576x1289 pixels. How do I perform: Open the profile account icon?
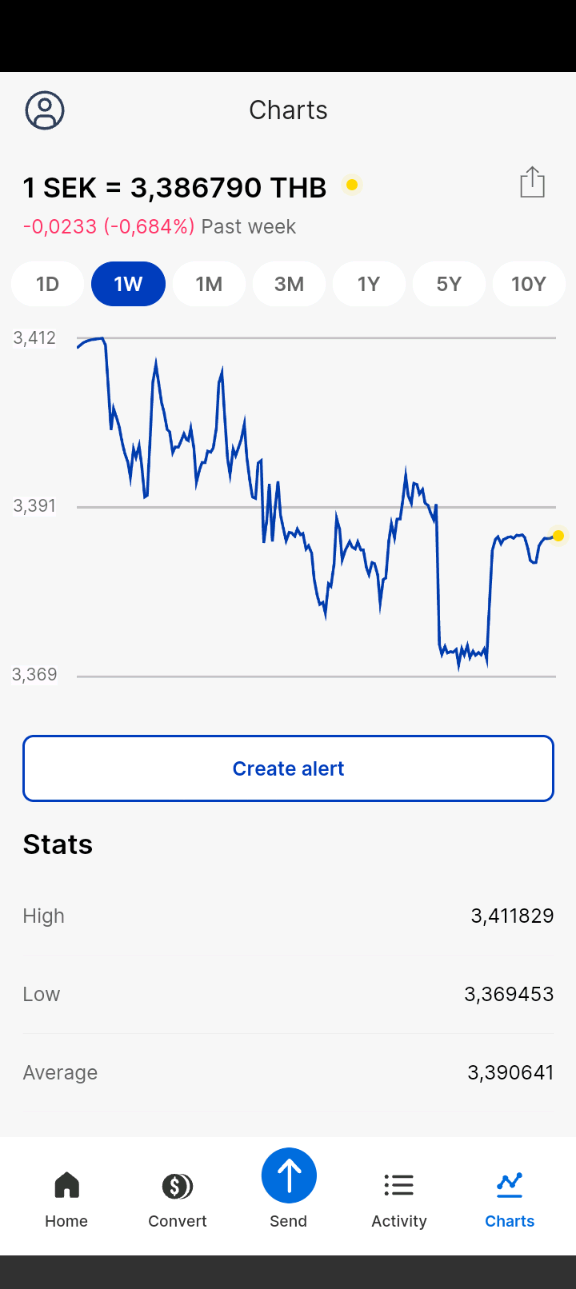[45, 110]
